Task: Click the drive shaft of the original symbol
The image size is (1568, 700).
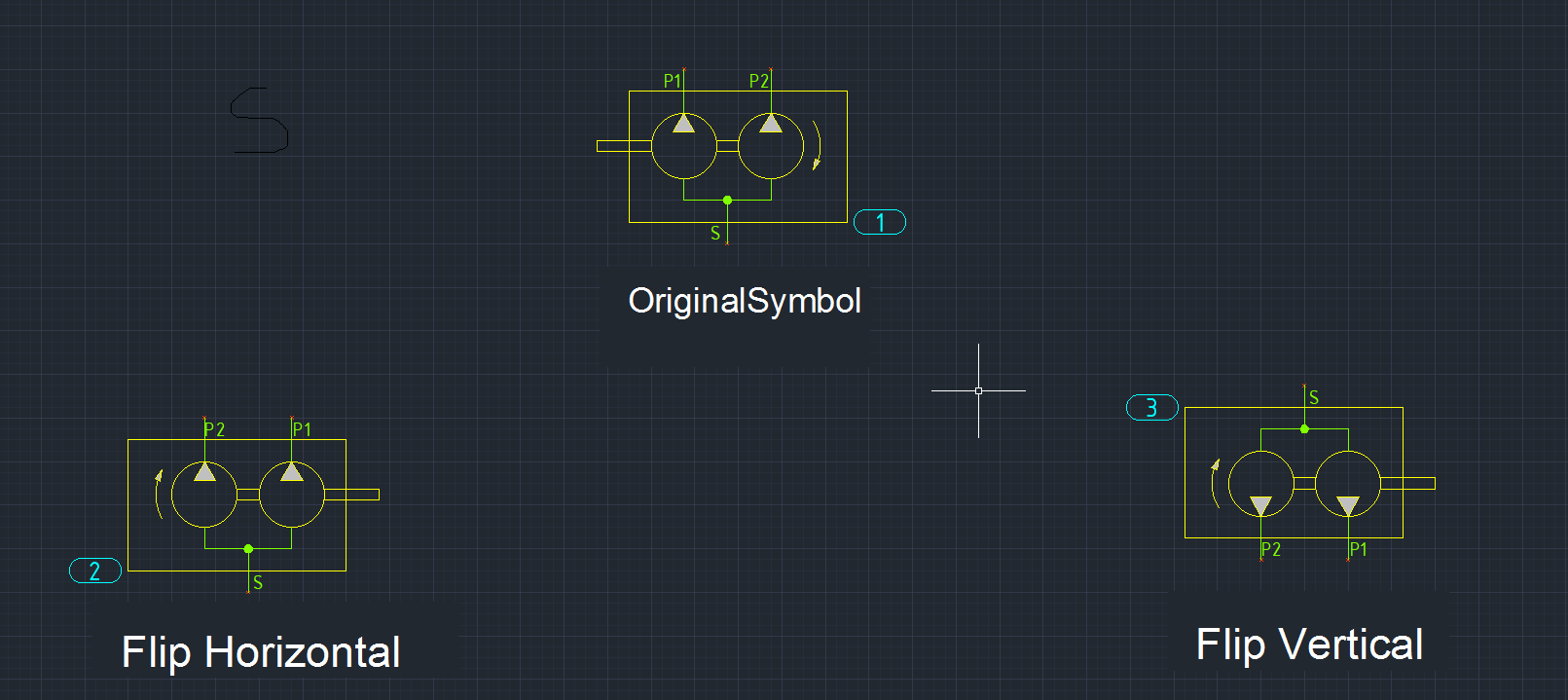Action: 623,146
